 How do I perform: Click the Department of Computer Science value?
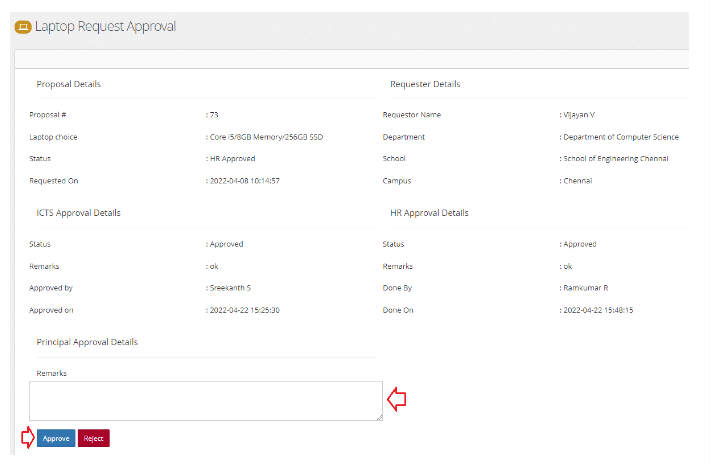(621, 137)
